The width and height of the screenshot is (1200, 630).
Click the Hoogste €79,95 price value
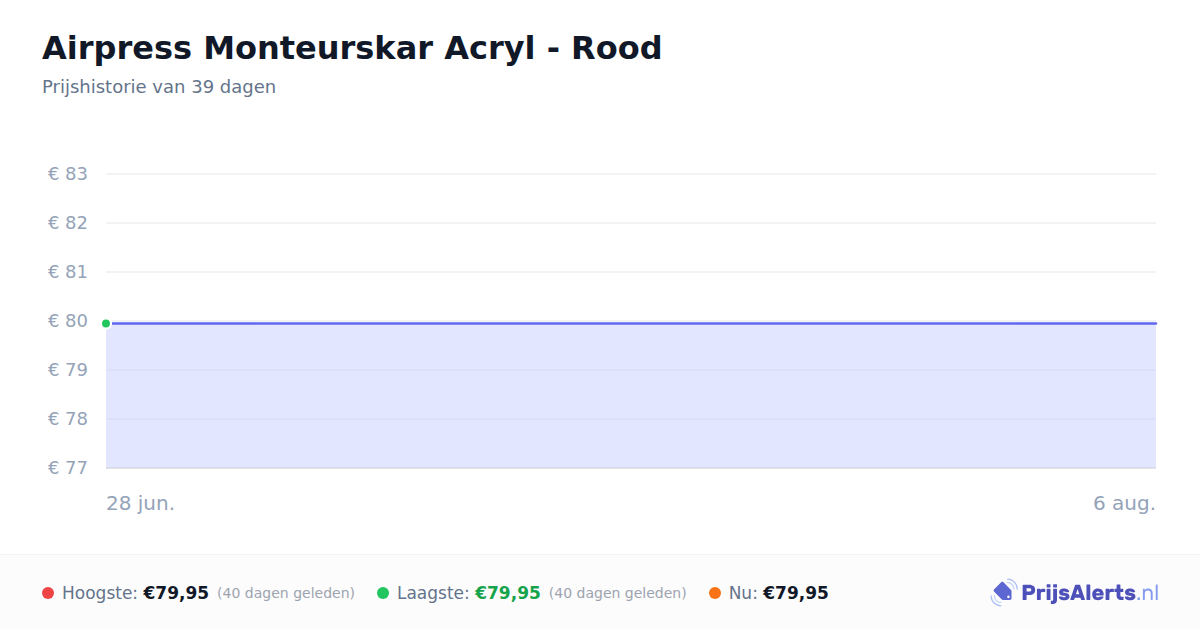click(x=176, y=594)
